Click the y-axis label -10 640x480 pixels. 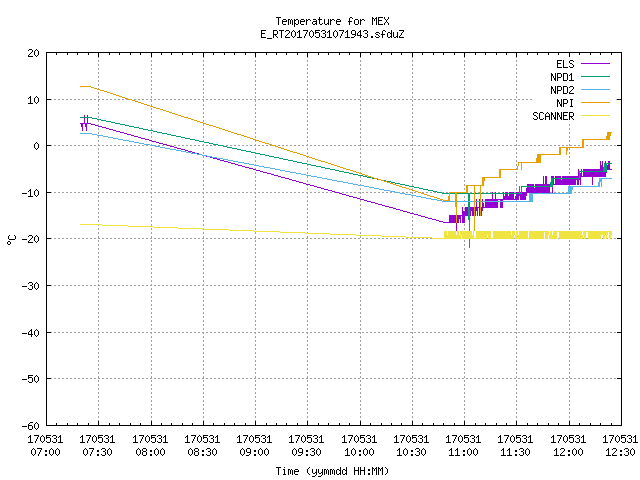(31, 193)
